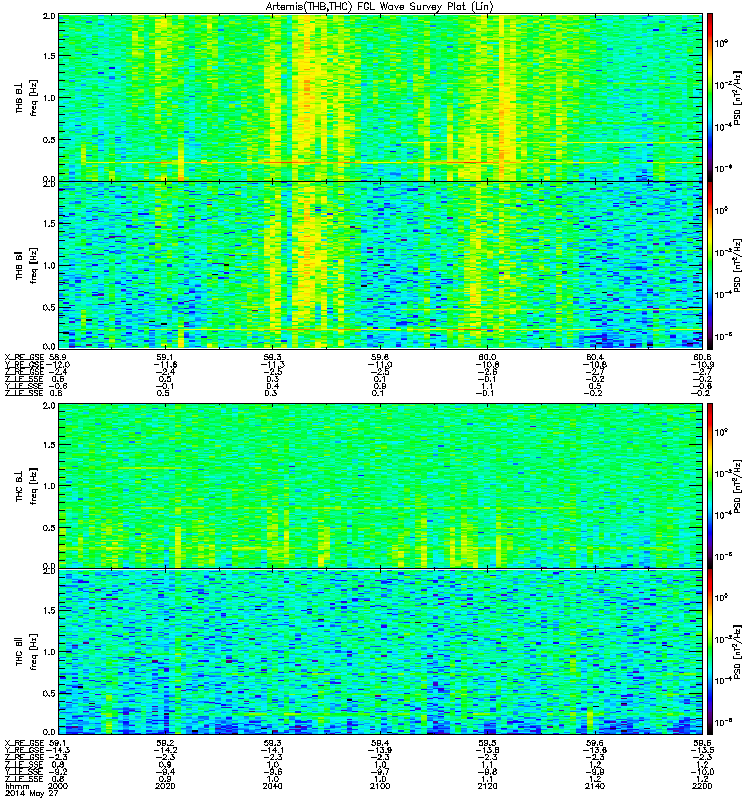Click the THB B∥ spectrogram panel

coord(381,265)
